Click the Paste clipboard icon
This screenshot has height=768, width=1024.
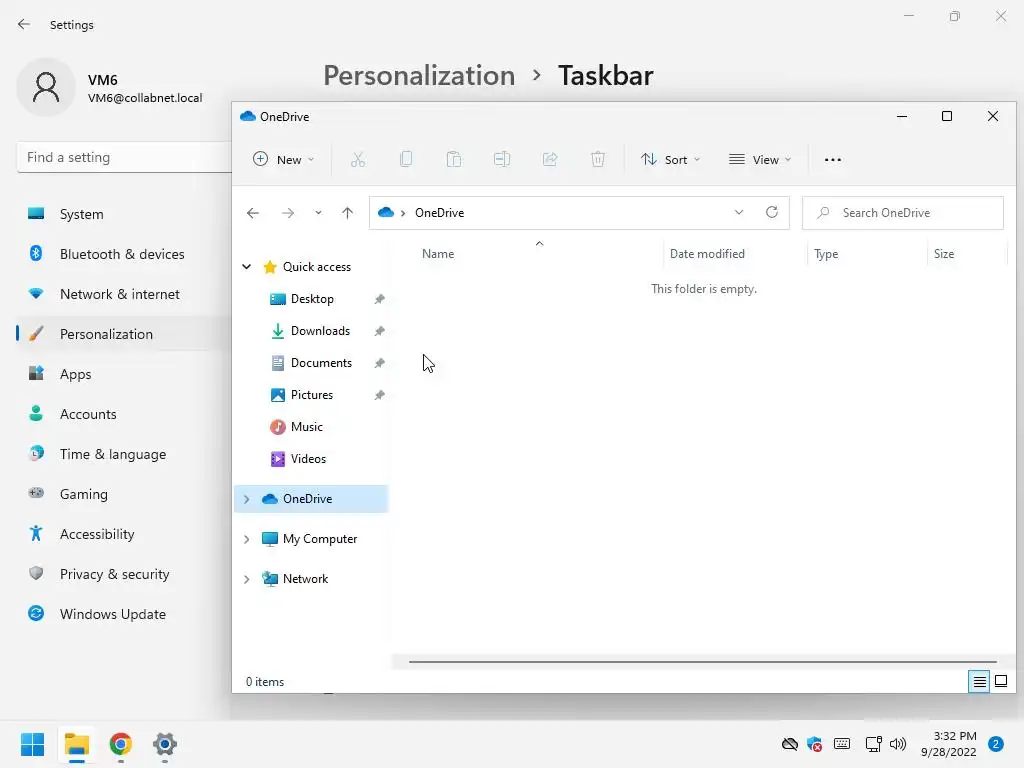coord(454,159)
